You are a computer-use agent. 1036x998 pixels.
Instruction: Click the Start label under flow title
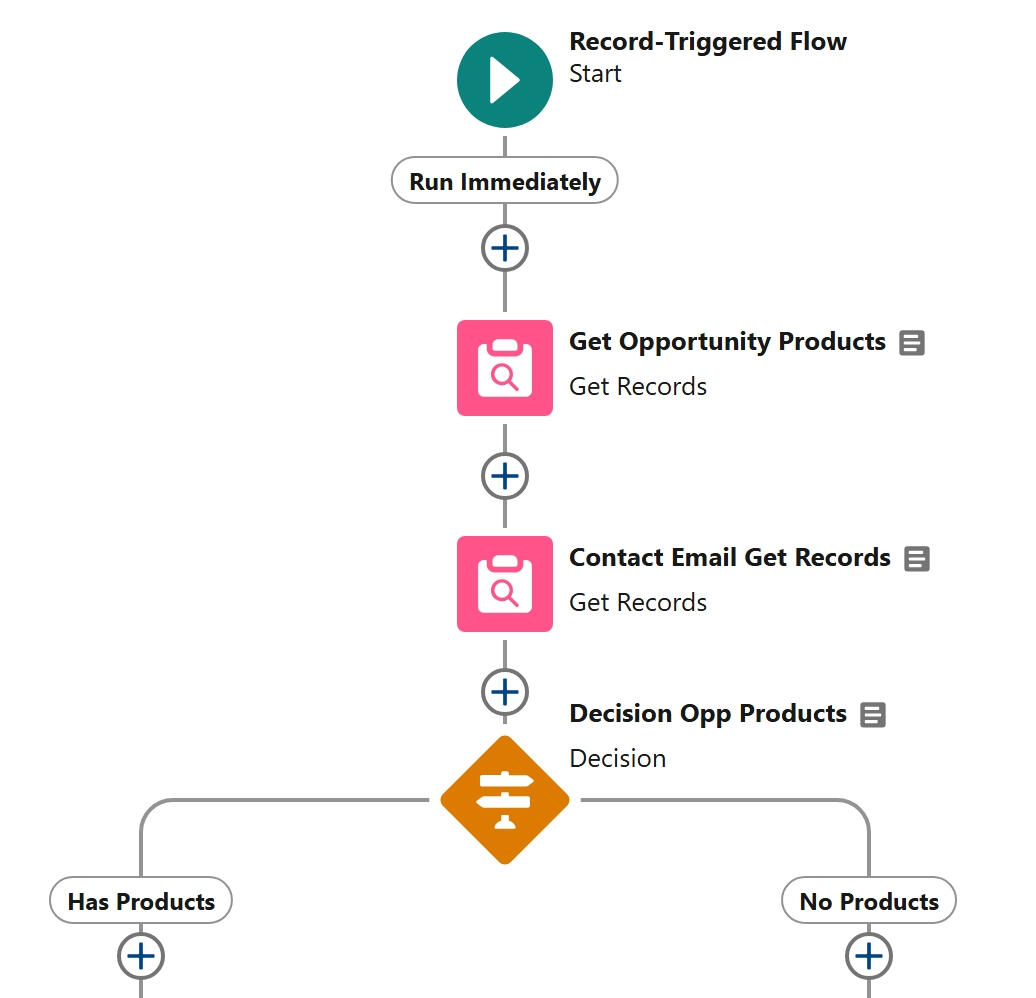click(595, 74)
